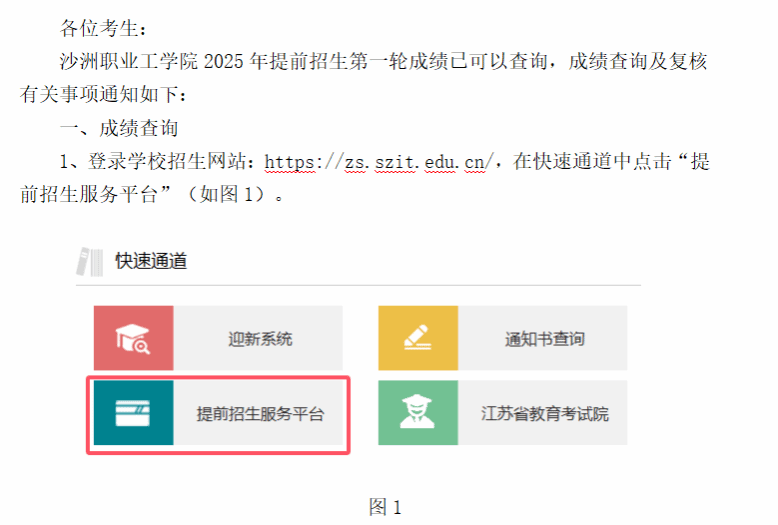Click the gray books icon beside 快速通道
Image resolution: width=778 pixels, height=525 pixels.
click(90, 262)
